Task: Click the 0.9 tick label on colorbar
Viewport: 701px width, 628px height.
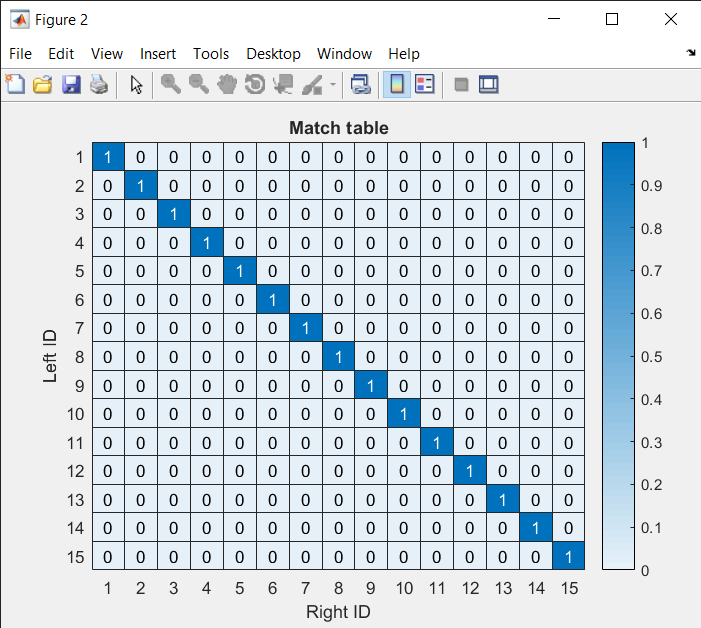Action: point(651,185)
